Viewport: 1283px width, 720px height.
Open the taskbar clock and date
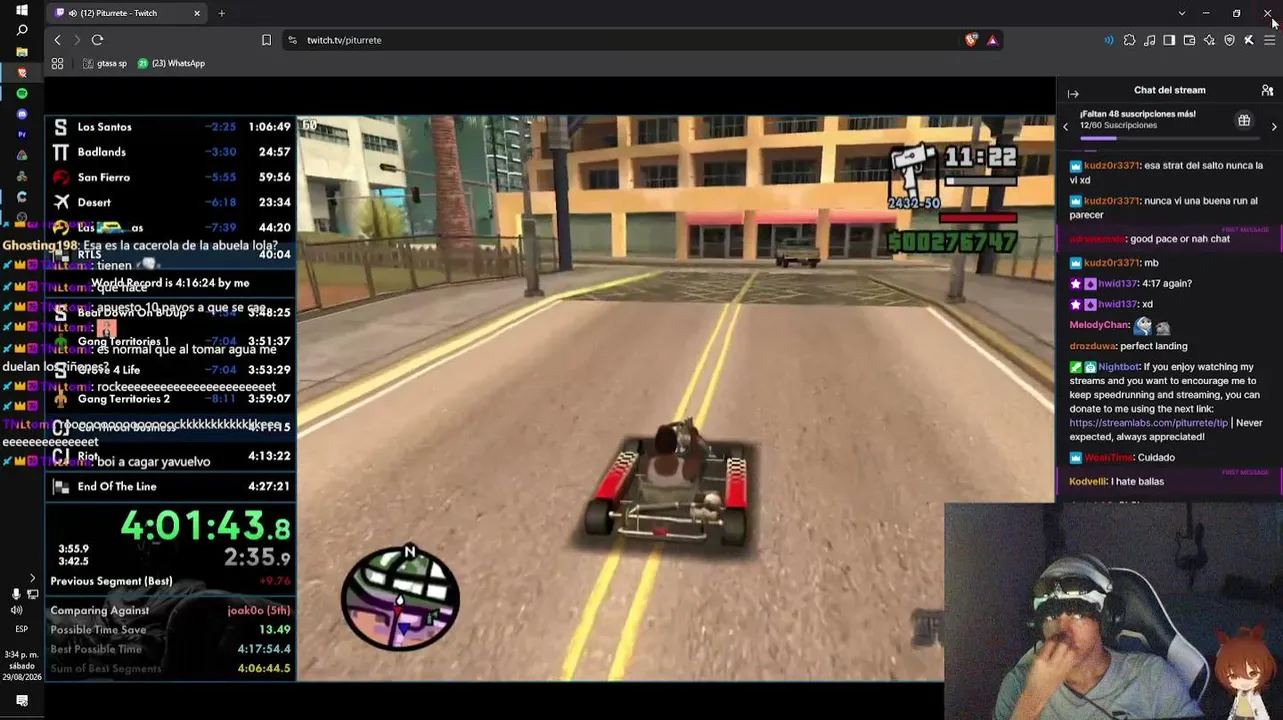click(22, 665)
